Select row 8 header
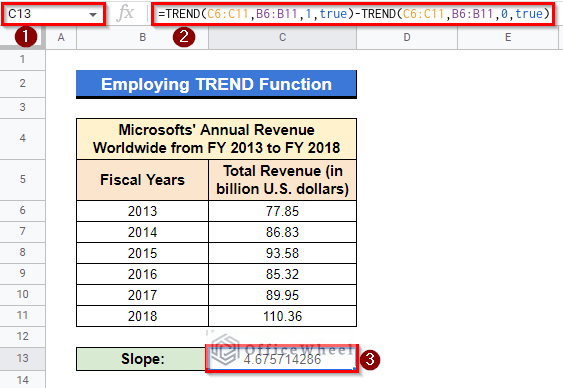563x388 pixels. click(x=23, y=253)
